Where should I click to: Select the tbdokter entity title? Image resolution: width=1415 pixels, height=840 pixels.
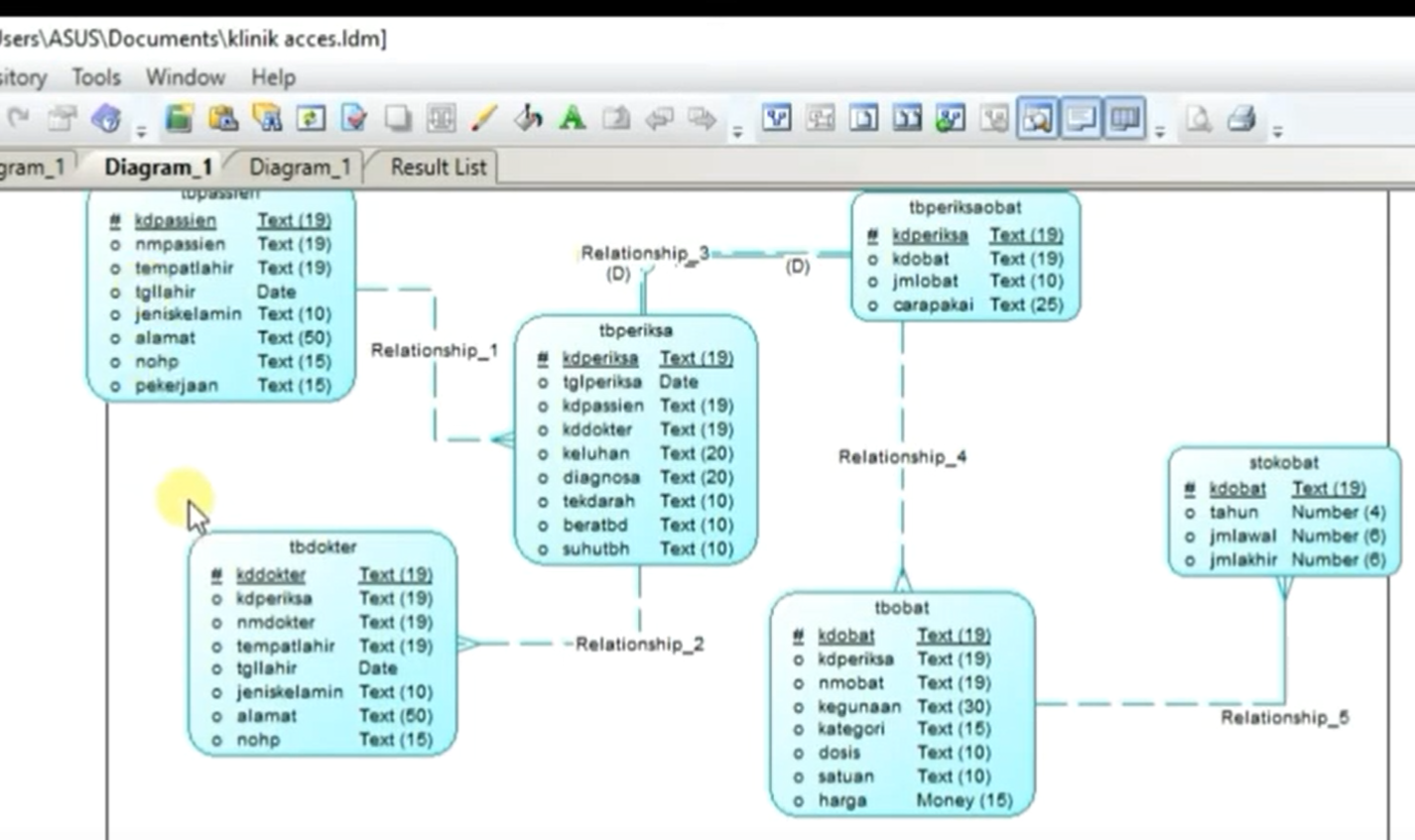[322, 546]
